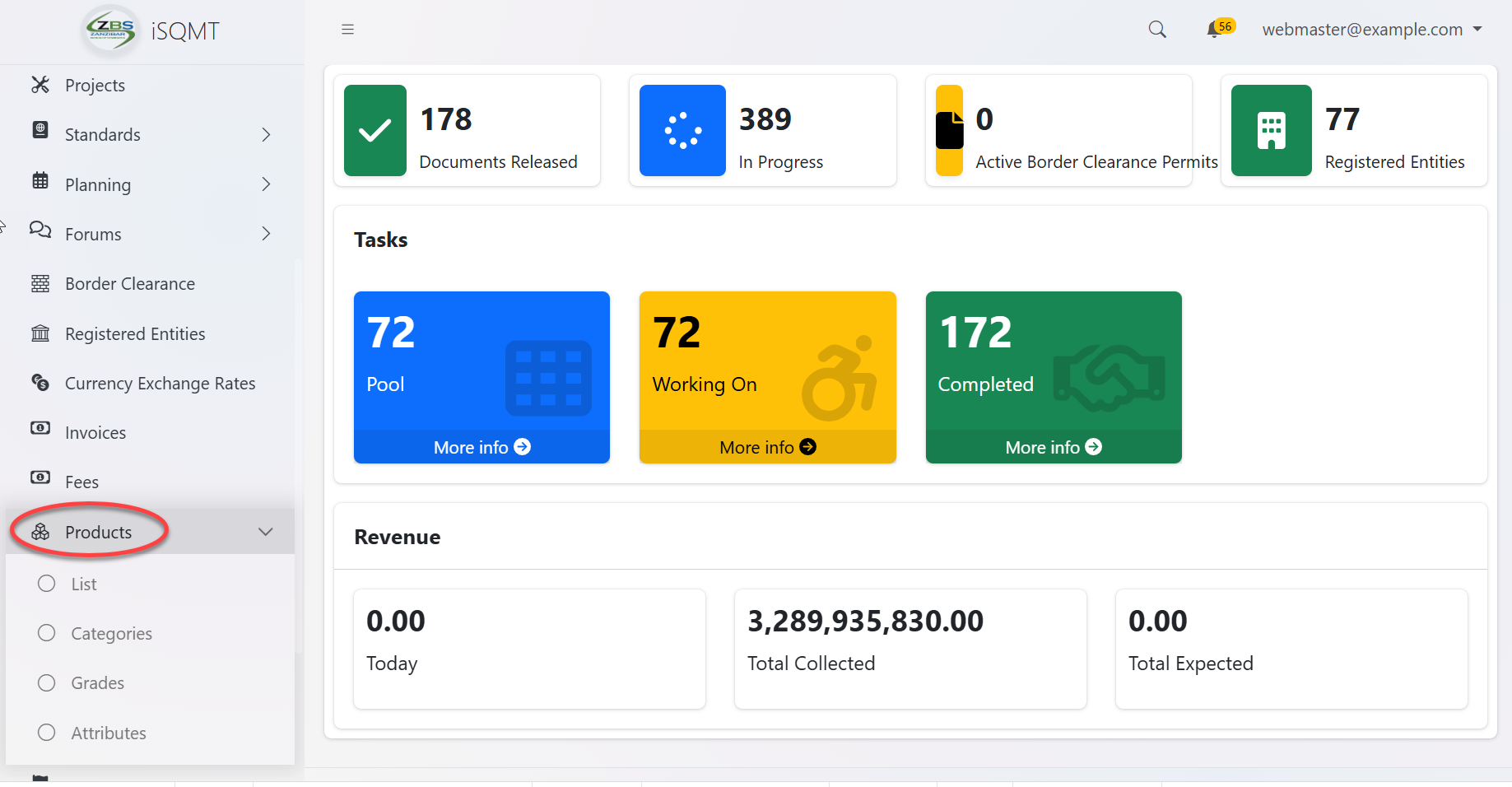The height and width of the screenshot is (787, 1512).
Task: Click the Registered Entities bank icon
Action: click(x=40, y=333)
